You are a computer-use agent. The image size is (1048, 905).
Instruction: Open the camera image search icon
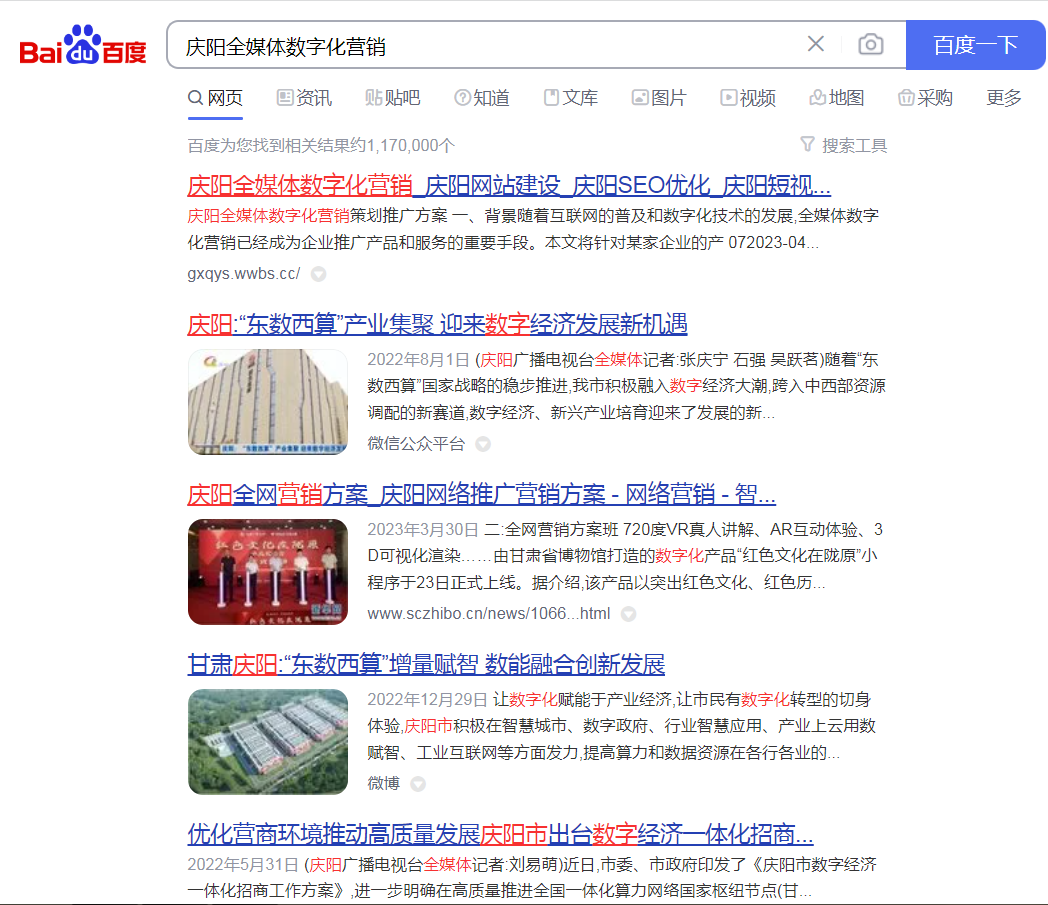pos(870,45)
